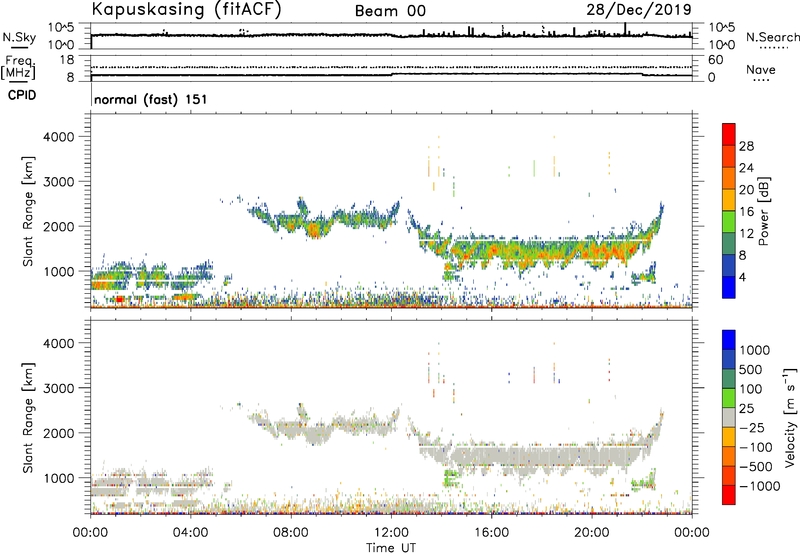Click the 'Freq. [MHz]' label
Image resolution: width=800 pixels, height=554 pixels.
18,67
